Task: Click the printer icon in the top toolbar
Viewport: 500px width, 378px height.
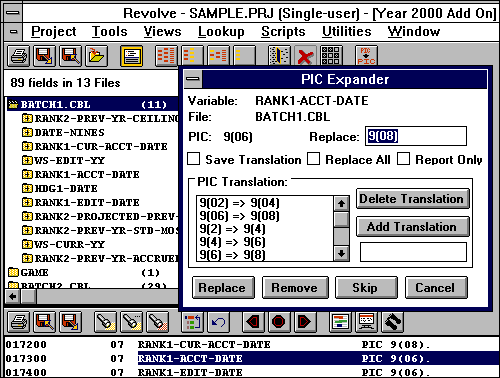Action: coord(19,56)
